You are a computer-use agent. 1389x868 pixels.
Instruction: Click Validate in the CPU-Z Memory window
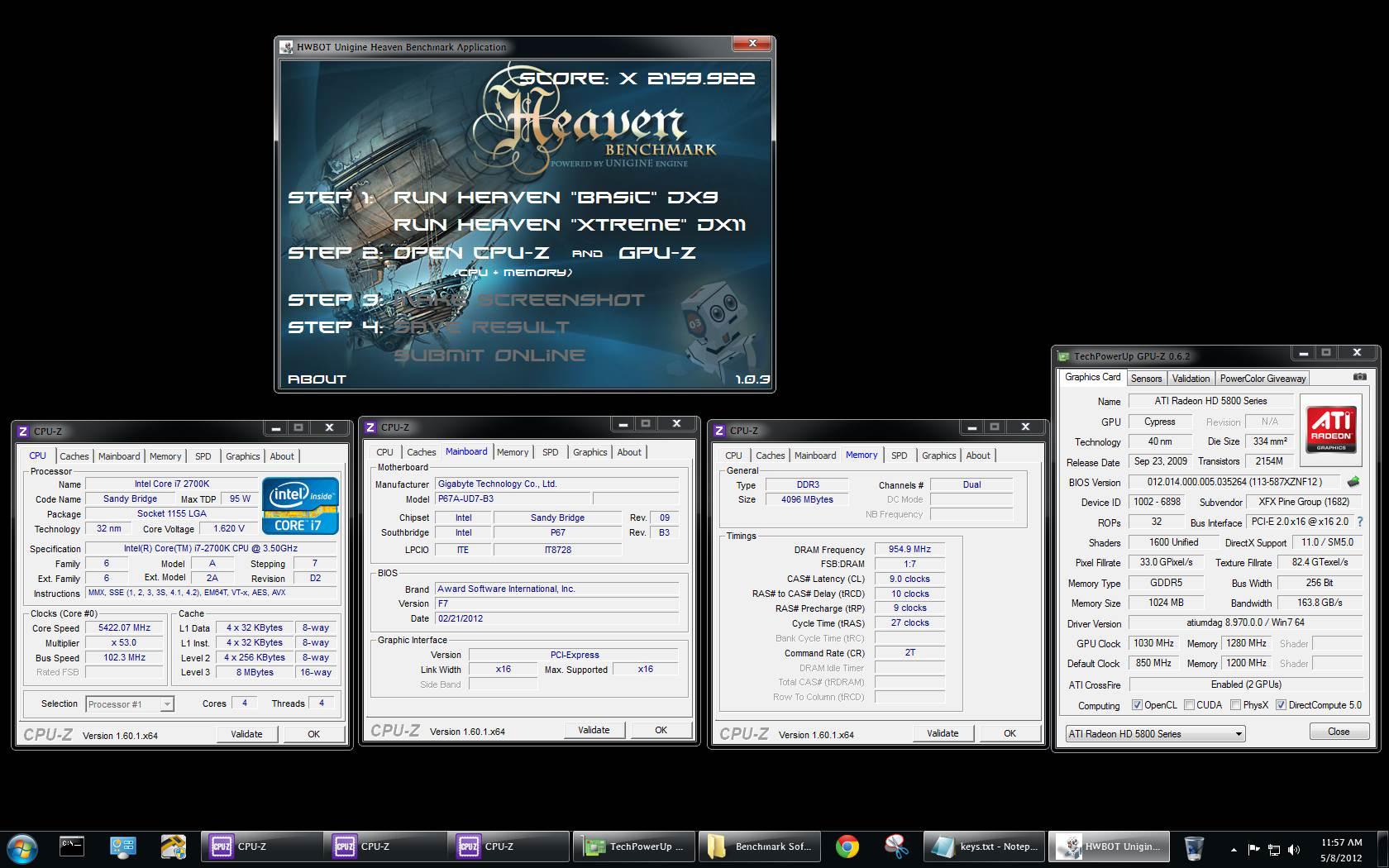point(943,733)
